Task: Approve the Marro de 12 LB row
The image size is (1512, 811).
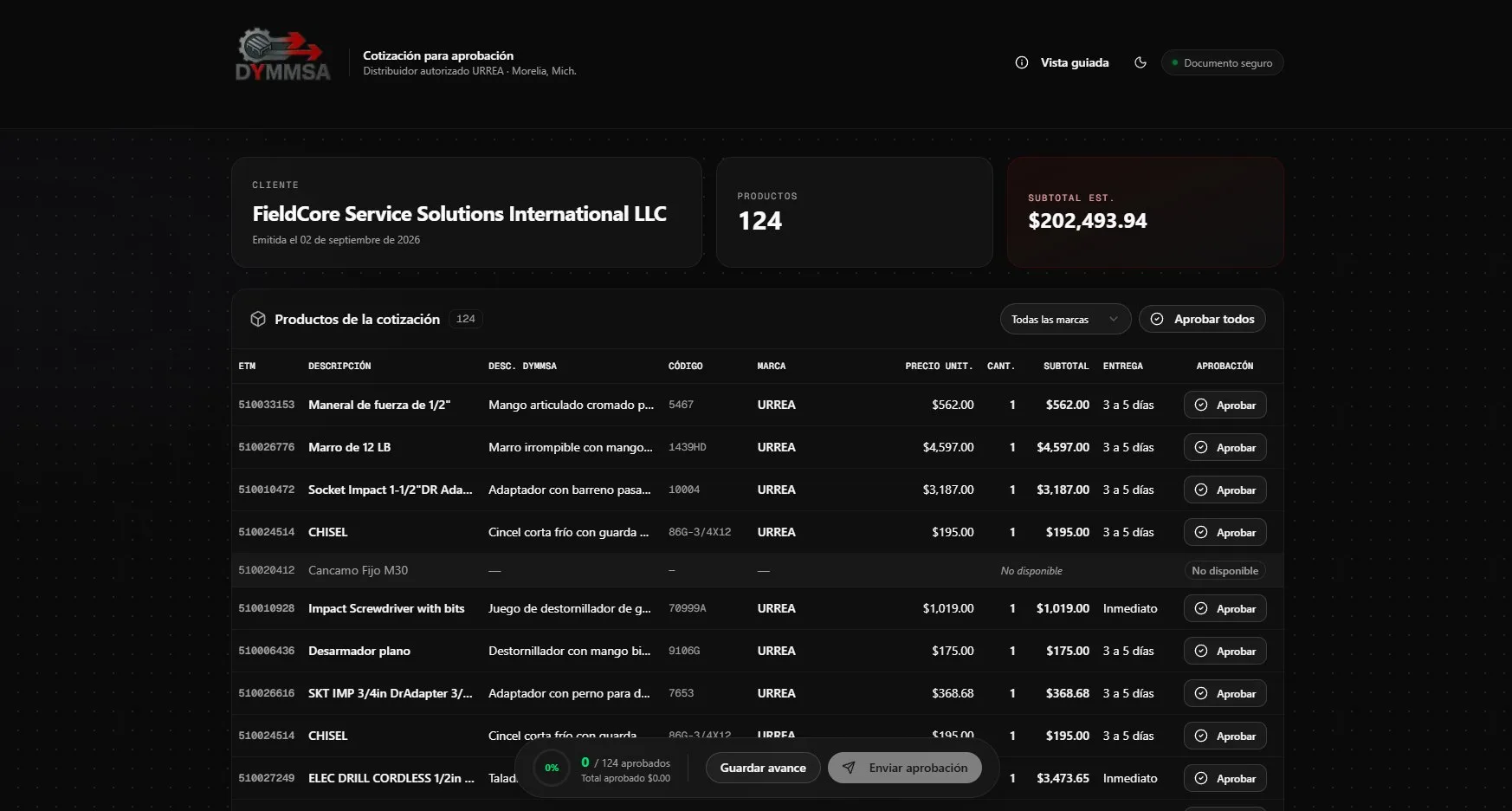Action: point(1224,447)
